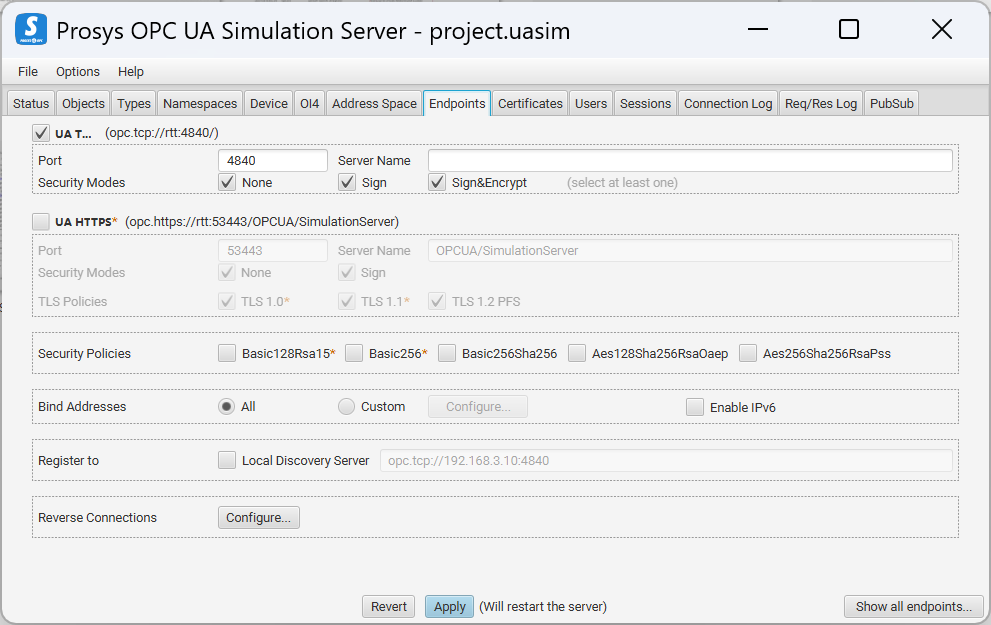This screenshot has height=625, width=991.
Task: Switch to the OI4 tab
Action: click(310, 104)
